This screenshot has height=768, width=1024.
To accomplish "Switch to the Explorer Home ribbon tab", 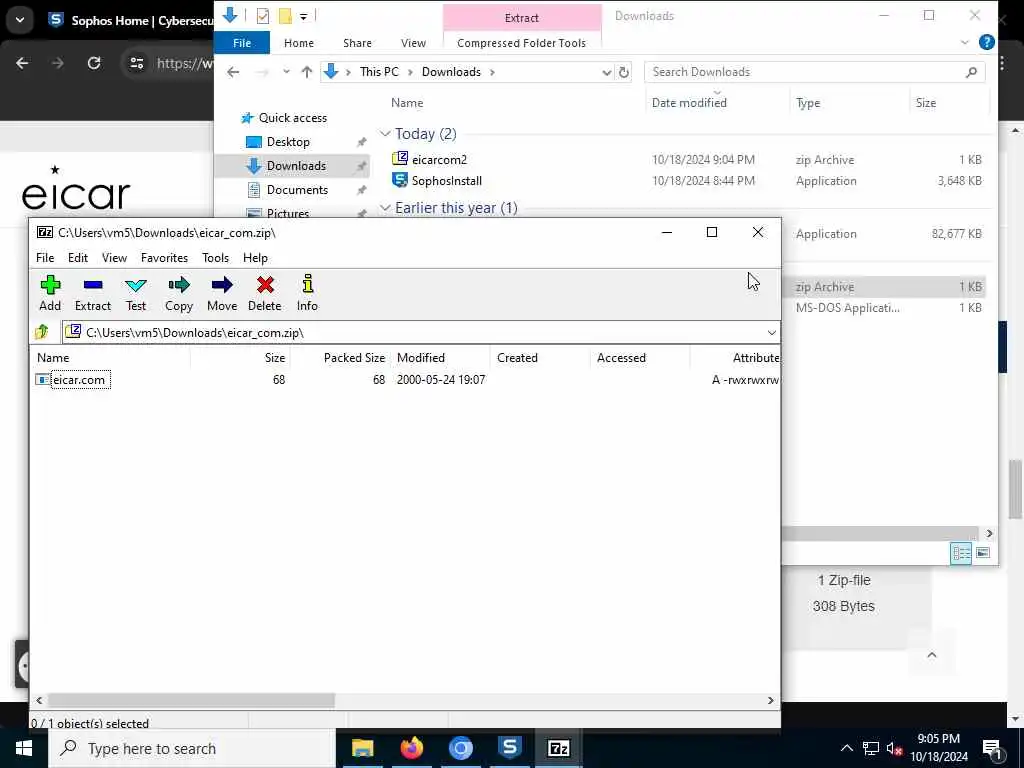I will 298,43.
